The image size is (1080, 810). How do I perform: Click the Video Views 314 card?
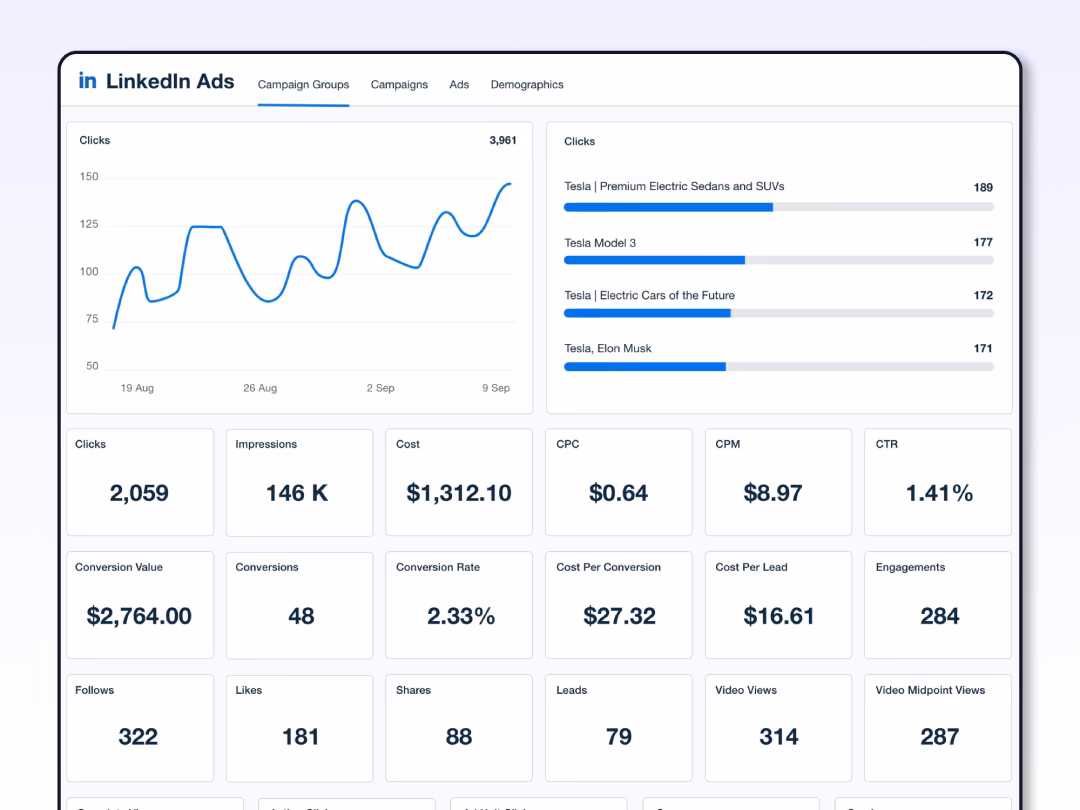(778, 728)
